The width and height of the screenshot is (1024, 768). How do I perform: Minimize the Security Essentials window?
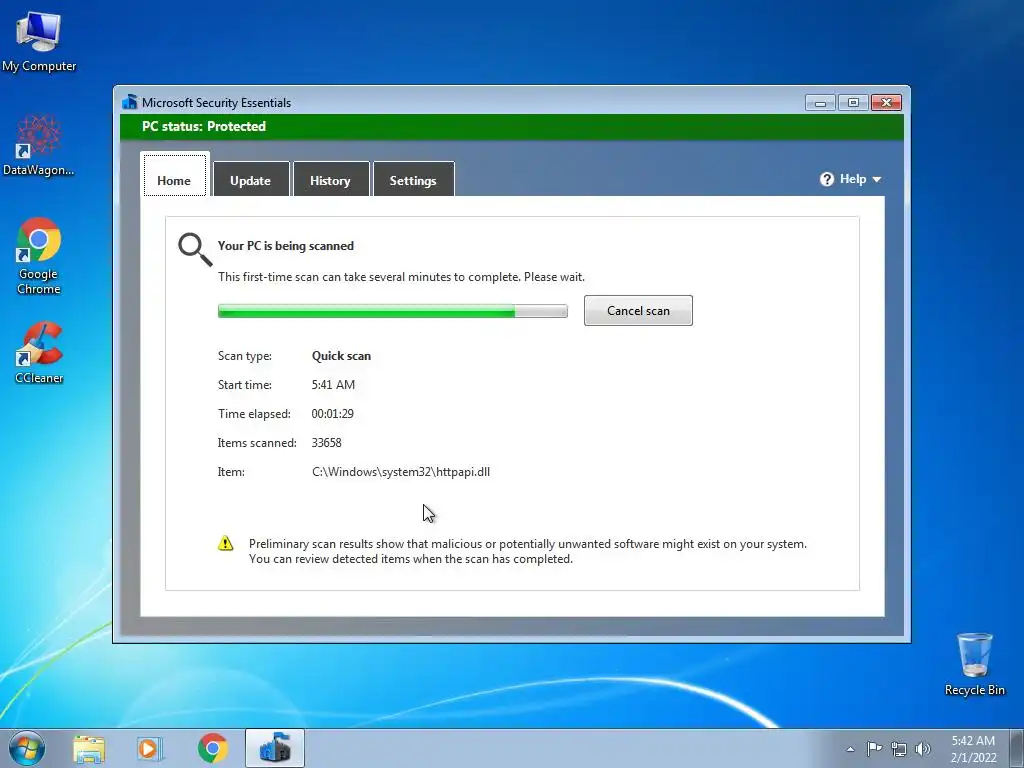(x=820, y=103)
